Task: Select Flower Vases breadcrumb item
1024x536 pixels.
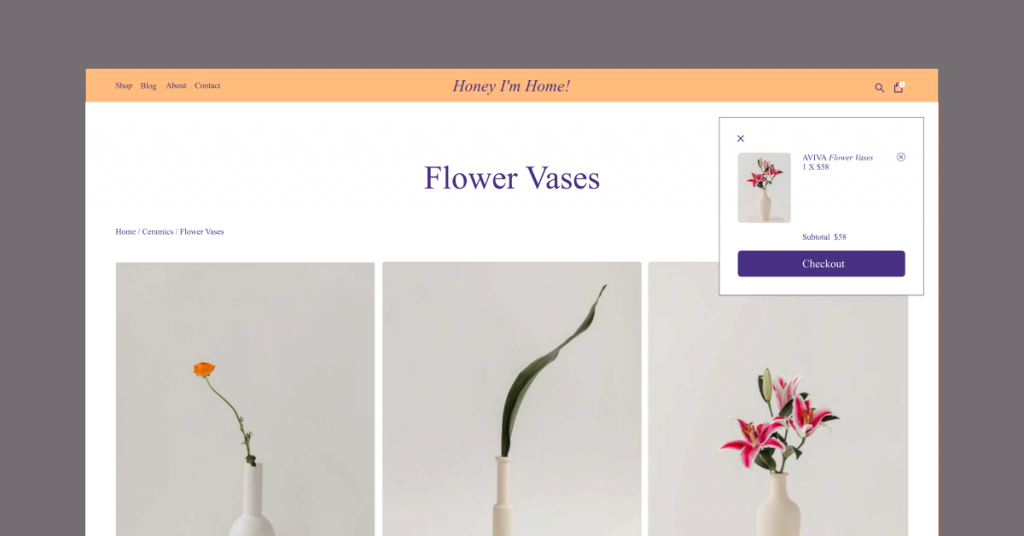Action: (202, 232)
